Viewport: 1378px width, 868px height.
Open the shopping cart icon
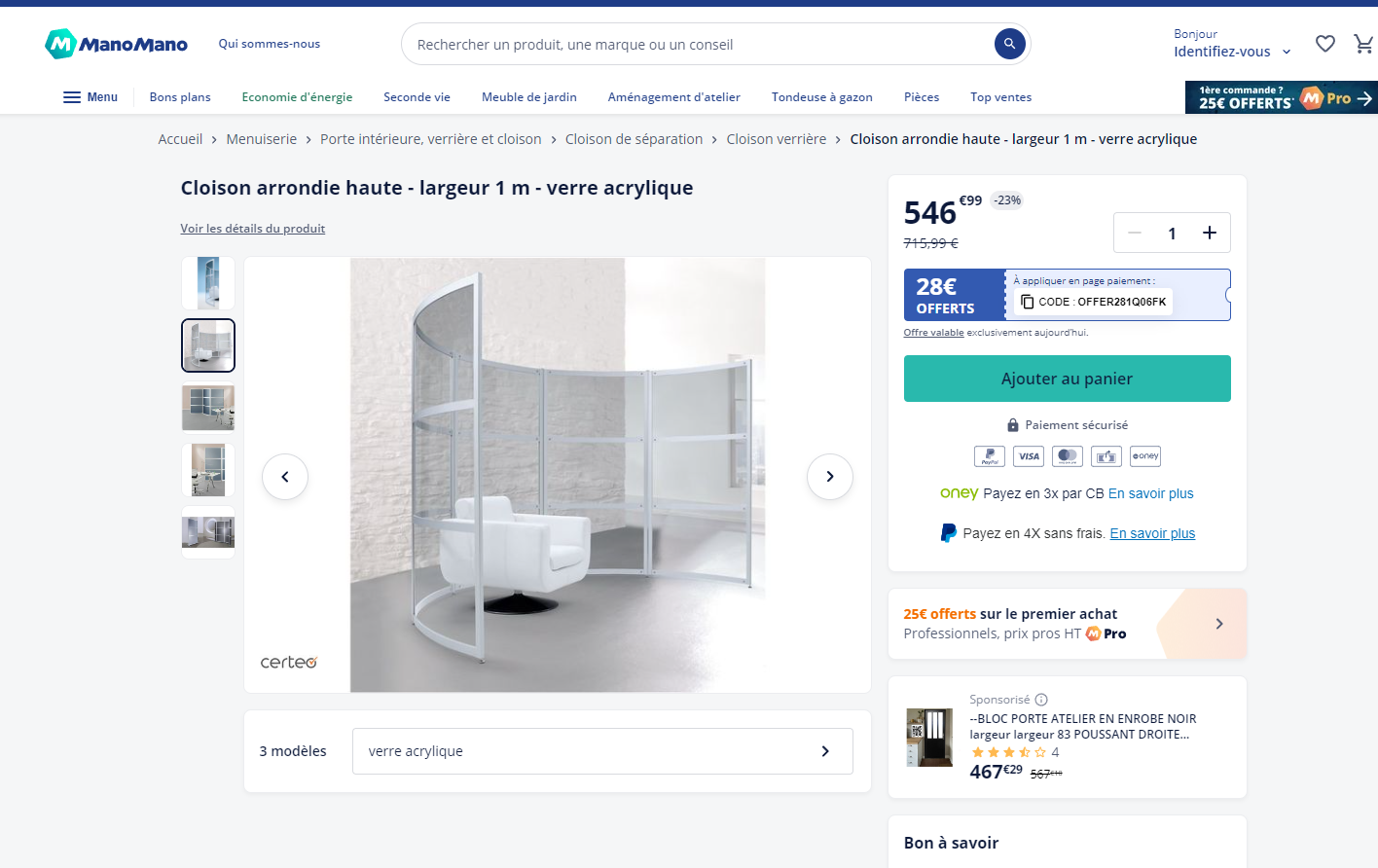(x=1363, y=44)
